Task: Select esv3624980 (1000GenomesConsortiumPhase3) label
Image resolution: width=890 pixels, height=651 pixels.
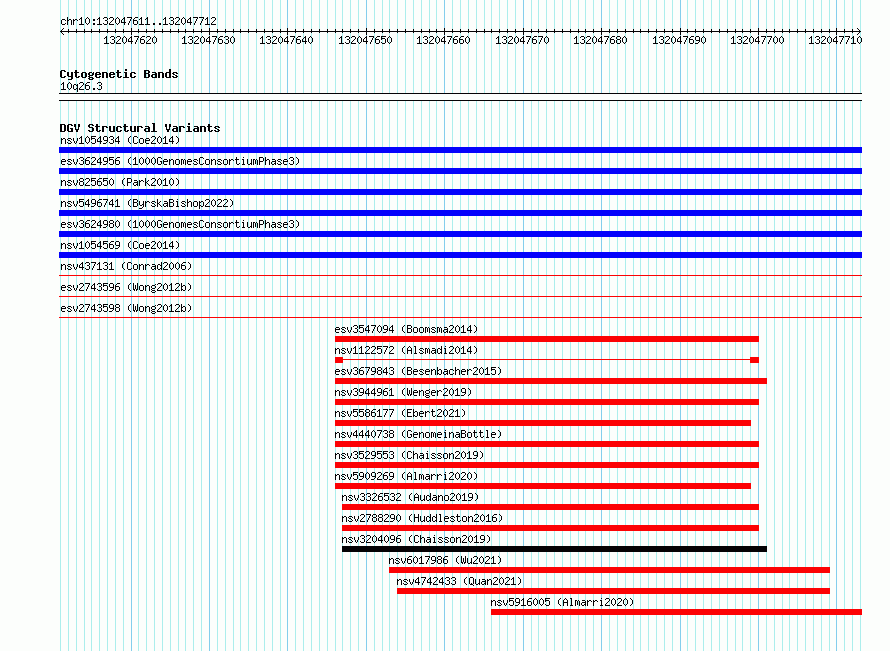Action: (180, 224)
